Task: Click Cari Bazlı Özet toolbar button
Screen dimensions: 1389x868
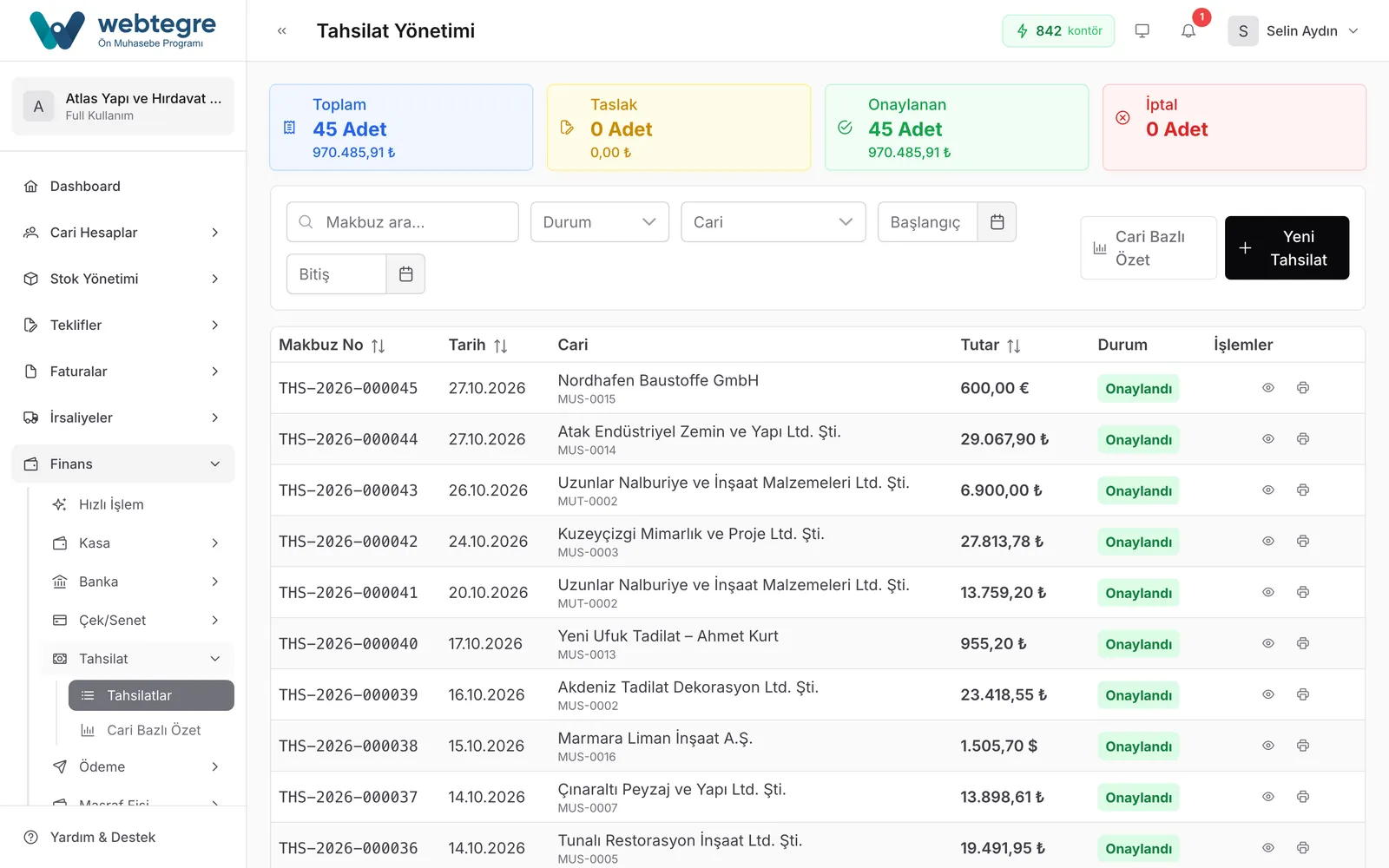Action: pos(1149,248)
